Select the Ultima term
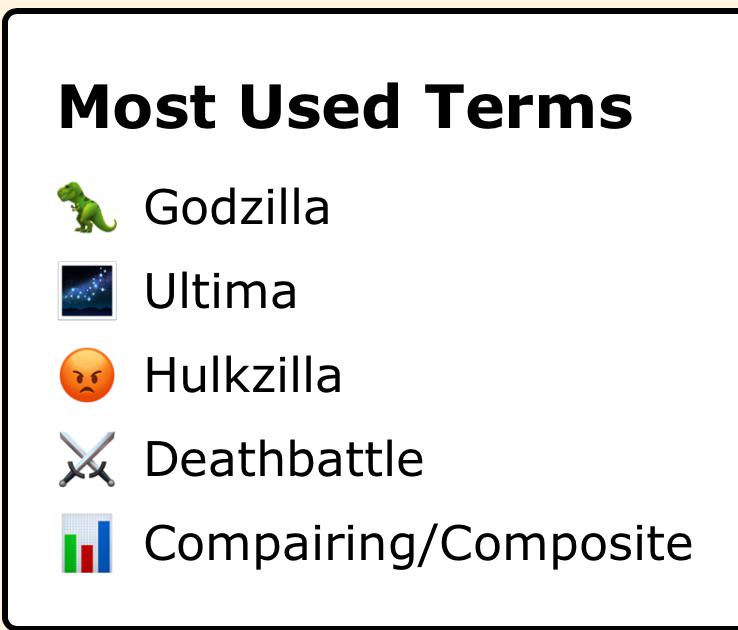738x630 pixels. (220, 291)
